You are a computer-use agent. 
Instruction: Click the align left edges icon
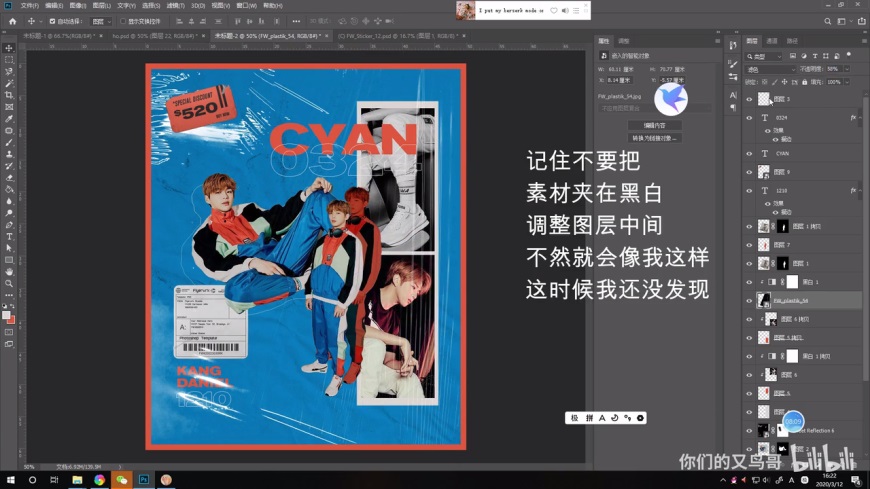coord(179,21)
